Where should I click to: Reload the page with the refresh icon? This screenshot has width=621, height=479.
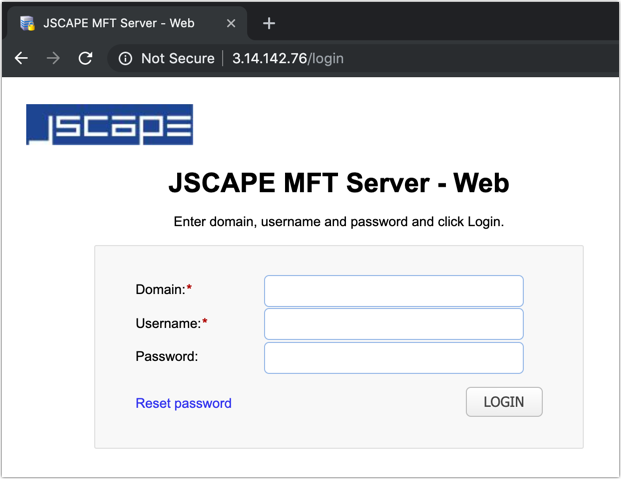tap(85, 58)
